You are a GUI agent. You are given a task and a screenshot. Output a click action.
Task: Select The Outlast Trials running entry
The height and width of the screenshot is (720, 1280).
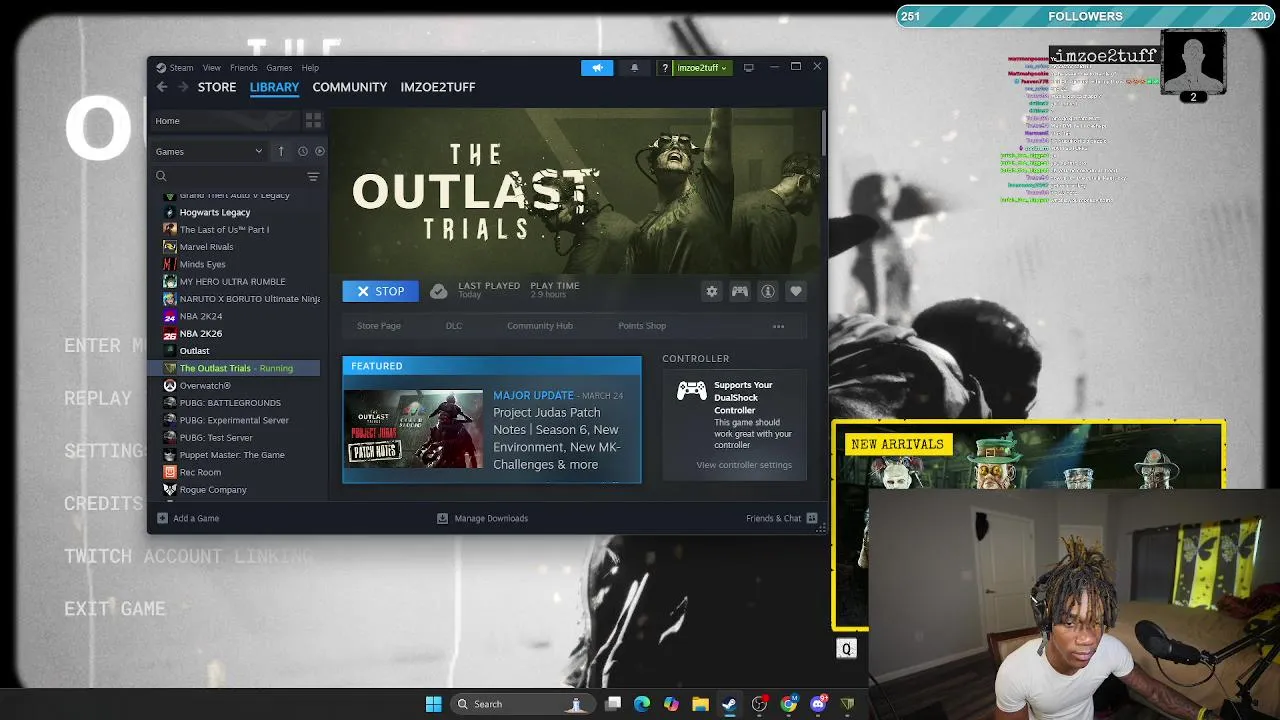[x=236, y=368]
